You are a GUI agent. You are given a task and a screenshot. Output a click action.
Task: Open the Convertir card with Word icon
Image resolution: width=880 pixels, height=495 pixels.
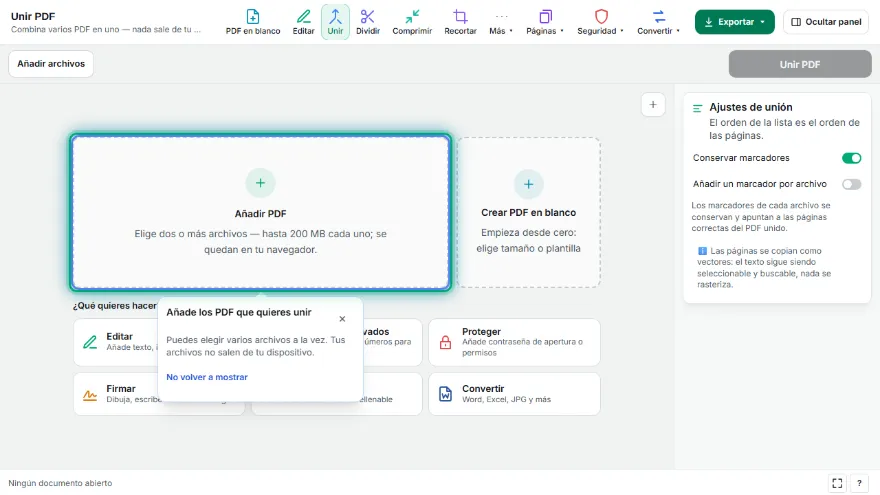pos(514,394)
